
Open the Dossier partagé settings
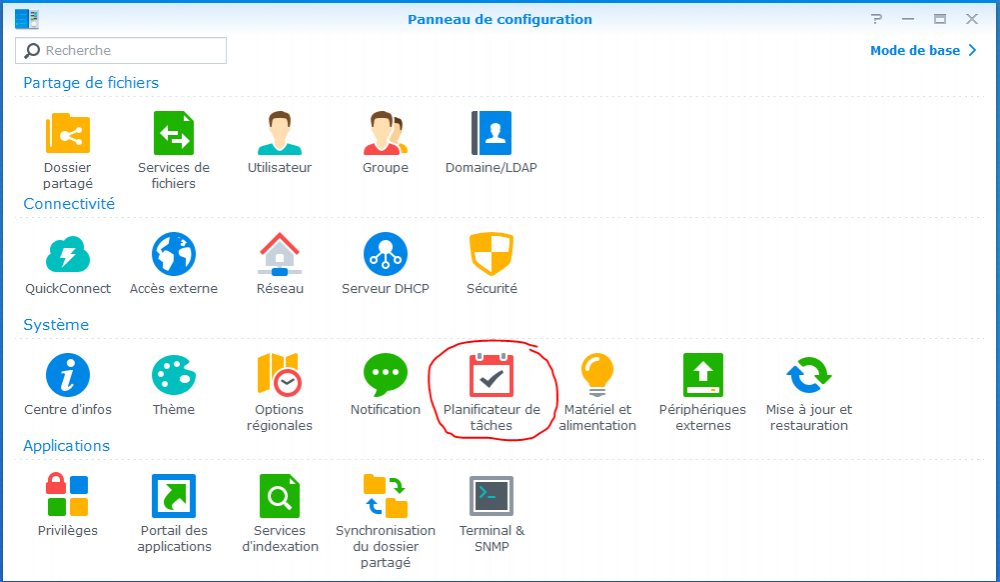click(68, 134)
